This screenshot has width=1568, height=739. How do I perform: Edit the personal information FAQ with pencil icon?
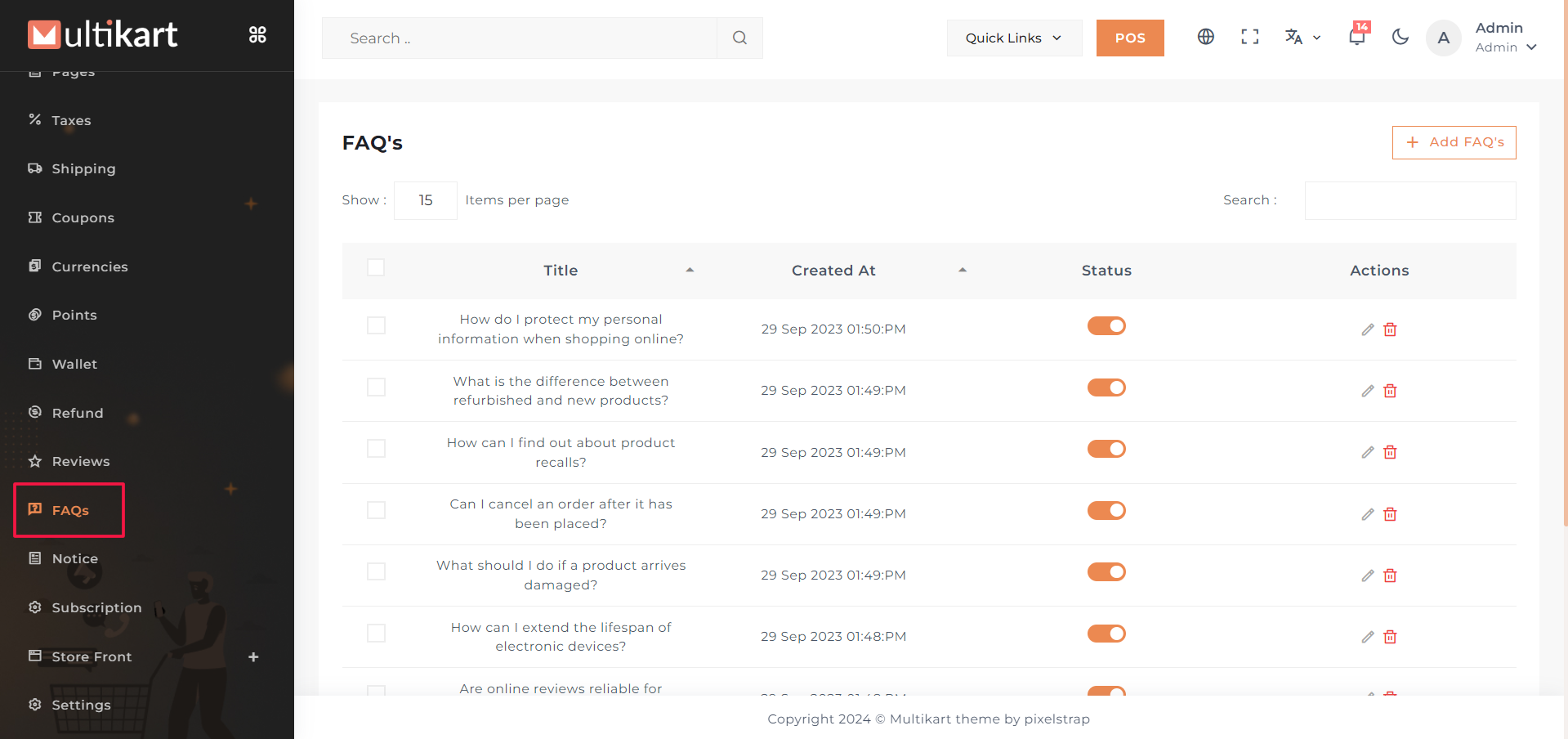pyautogui.click(x=1367, y=329)
